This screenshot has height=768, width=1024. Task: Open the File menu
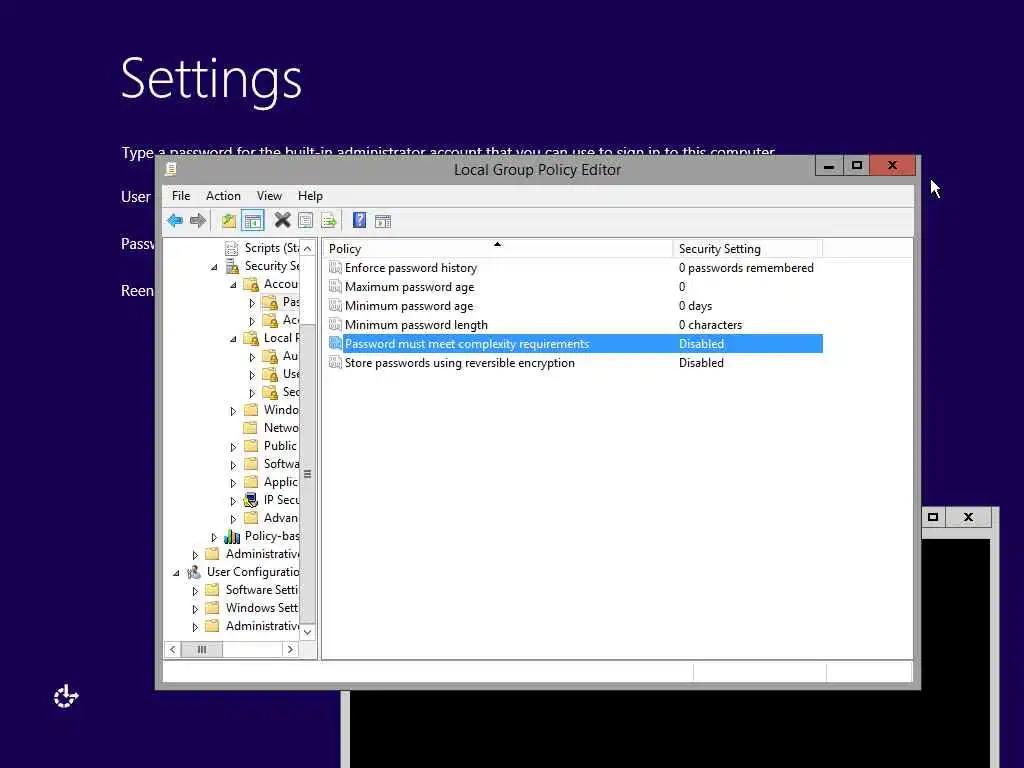[181, 196]
